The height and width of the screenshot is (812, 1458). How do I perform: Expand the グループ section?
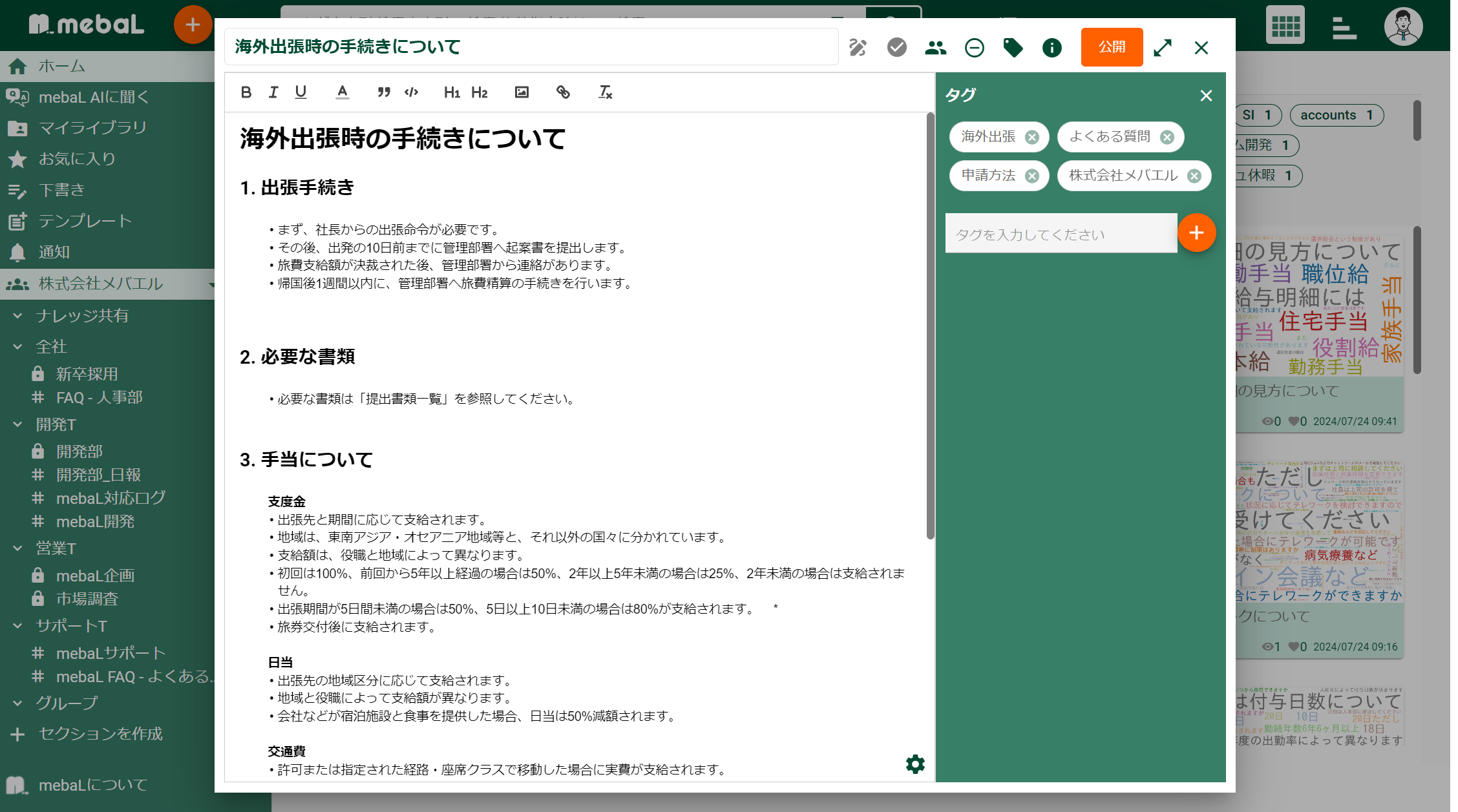16,703
